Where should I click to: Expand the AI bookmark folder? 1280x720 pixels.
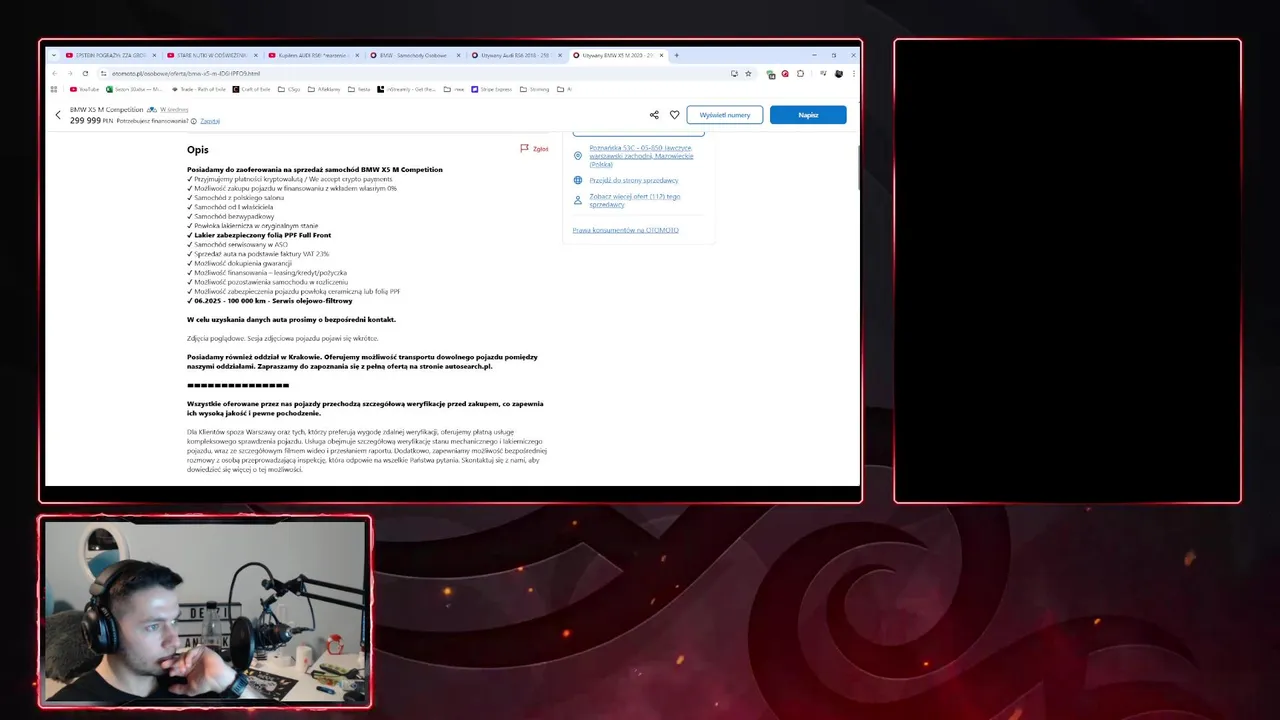click(564, 89)
